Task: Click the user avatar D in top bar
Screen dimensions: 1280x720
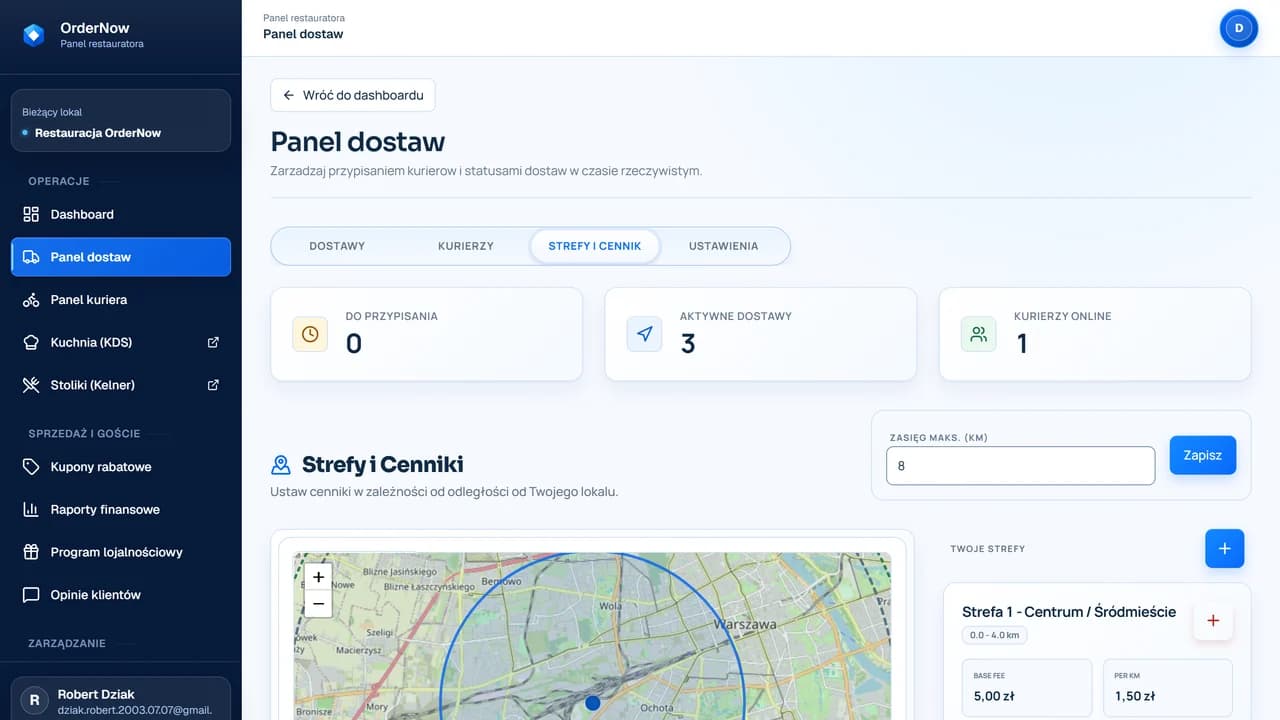Action: 1239,28
